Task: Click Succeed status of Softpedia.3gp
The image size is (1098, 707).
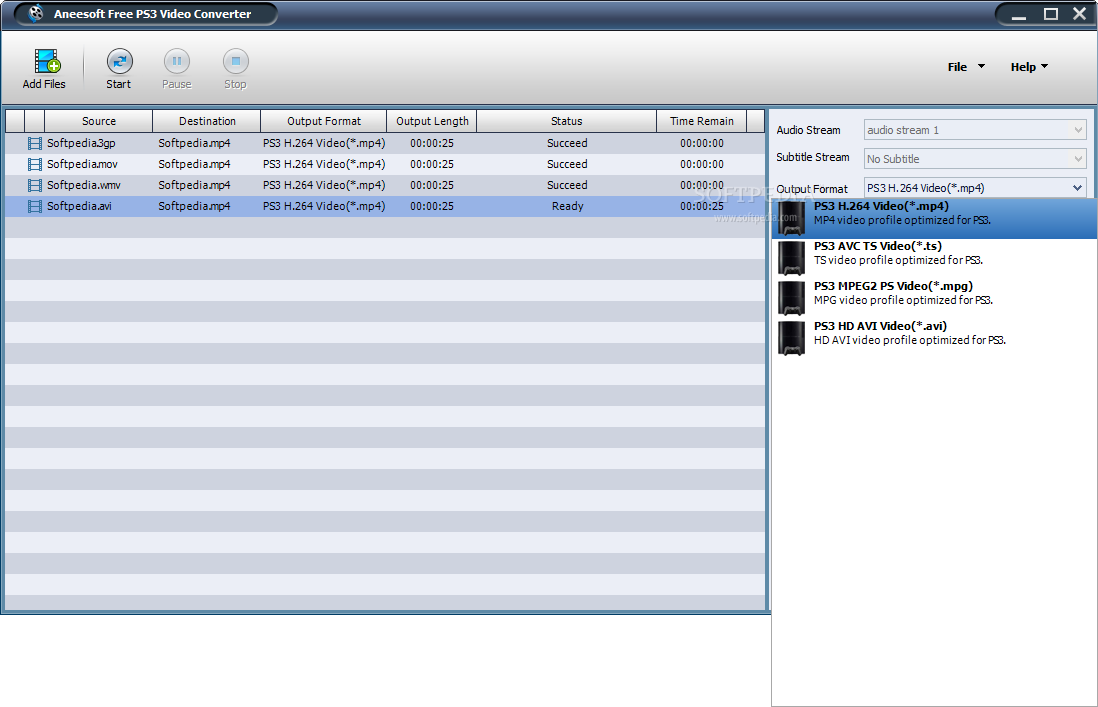Action: pyautogui.click(x=567, y=144)
